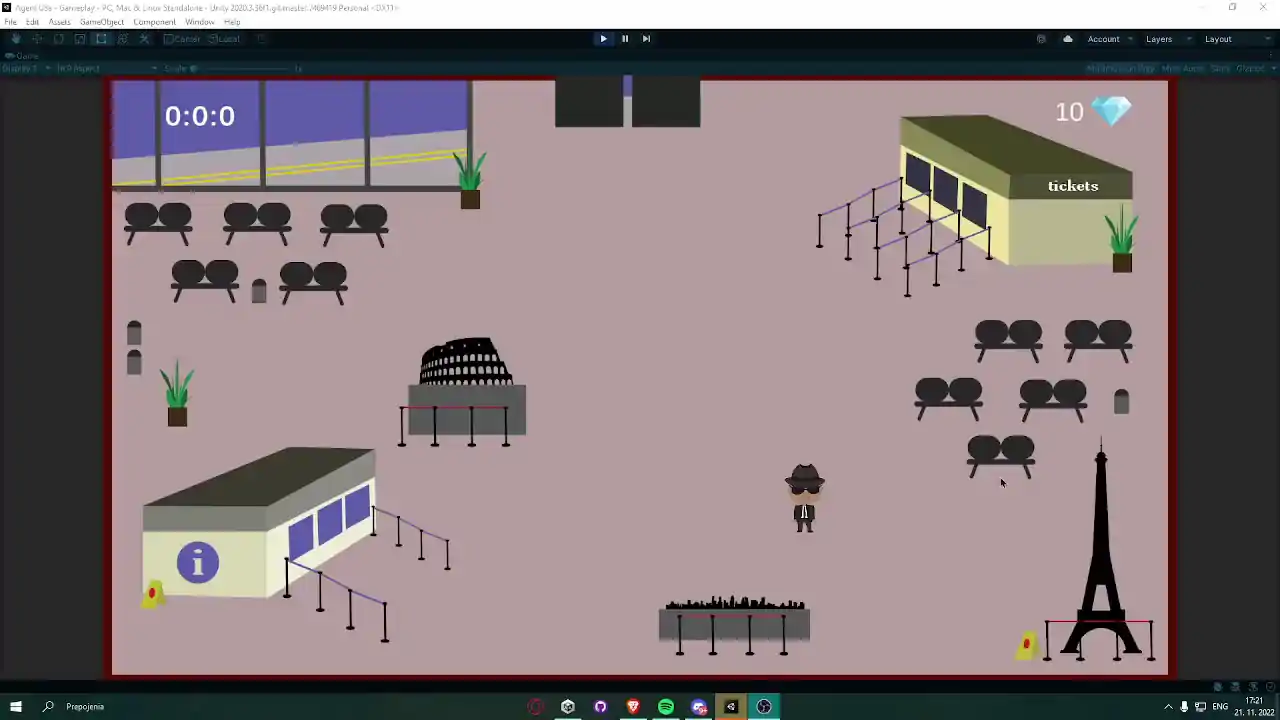Click the agent character with hat
The height and width of the screenshot is (720, 1280).
(x=804, y=498)
